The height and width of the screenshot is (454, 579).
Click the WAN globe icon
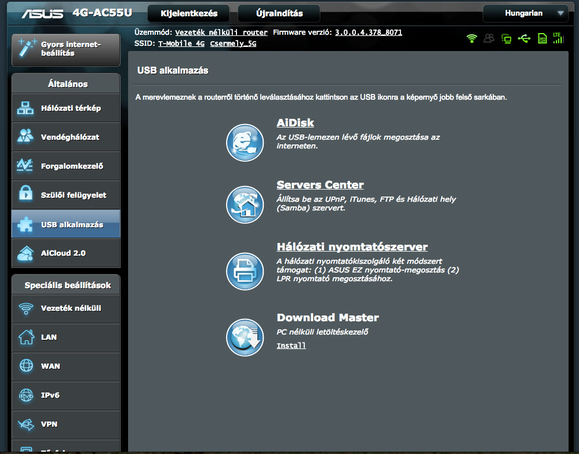point(26,366)
